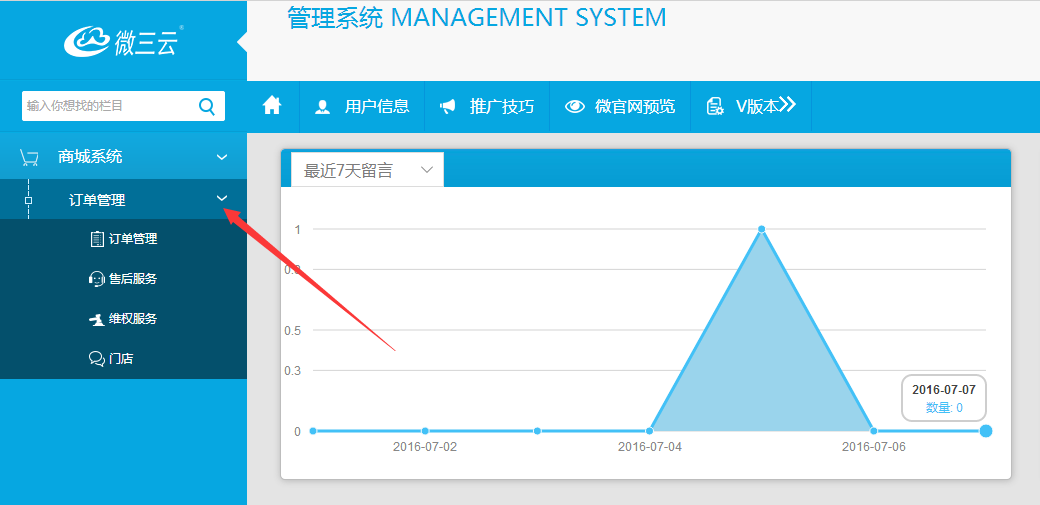Click the 2016-07-07 endpoint marker on chart
This screenshot has width=1040, height=505.
986,431
